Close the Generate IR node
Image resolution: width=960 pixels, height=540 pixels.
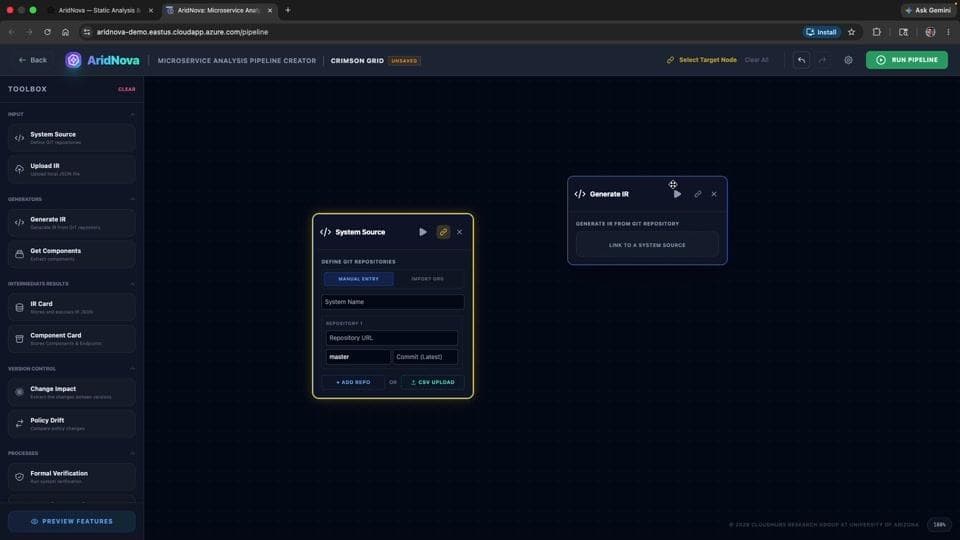pos(714,194)
